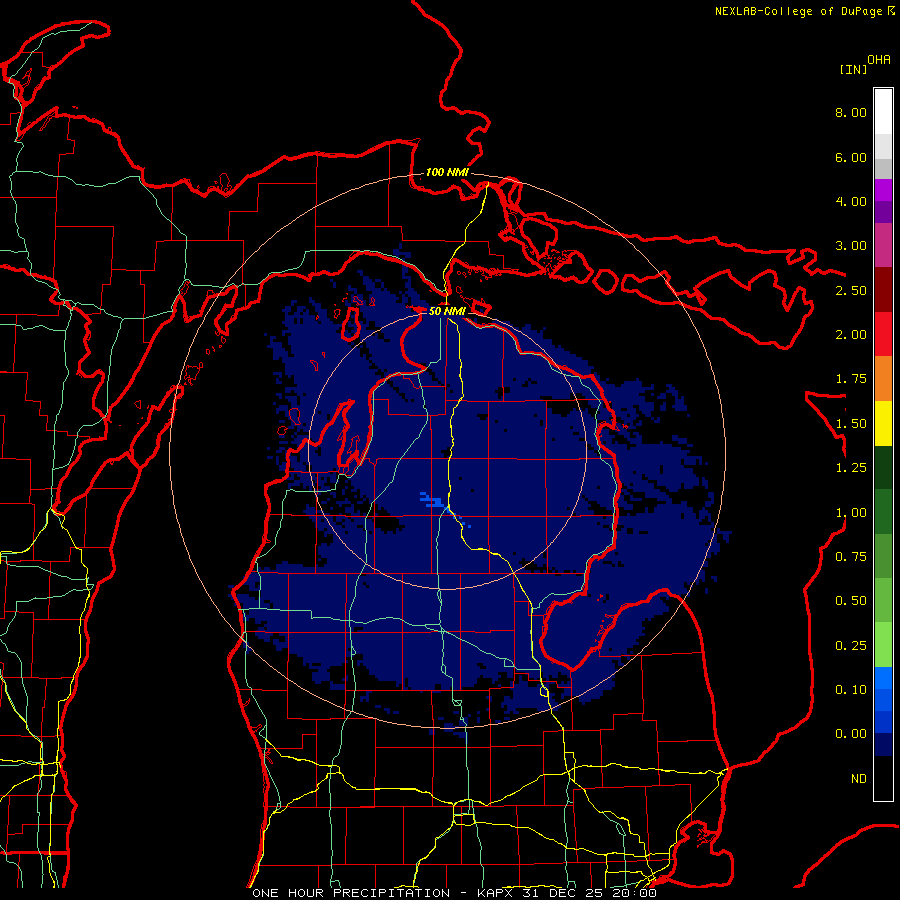Pick the light blue legend swatch
Screen dimensions: 900x900
(x=883, y=678)
